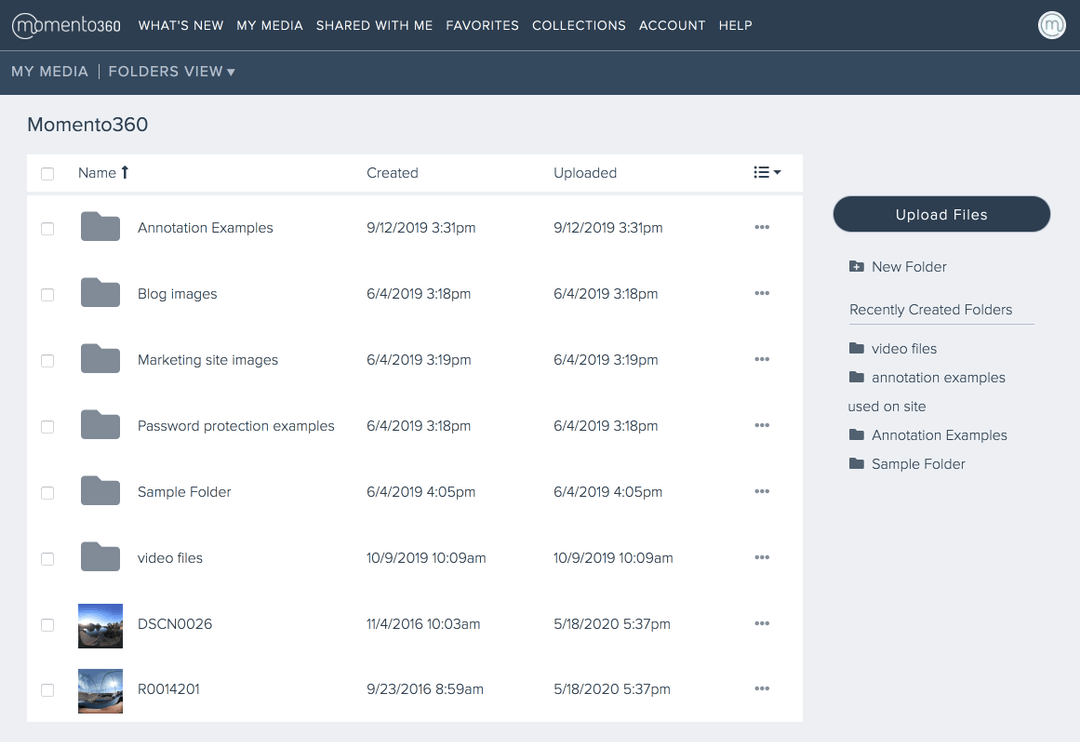1080x742 pixels.
Task: Check the checkbox next to R0014201
Action: pos(47,689)
